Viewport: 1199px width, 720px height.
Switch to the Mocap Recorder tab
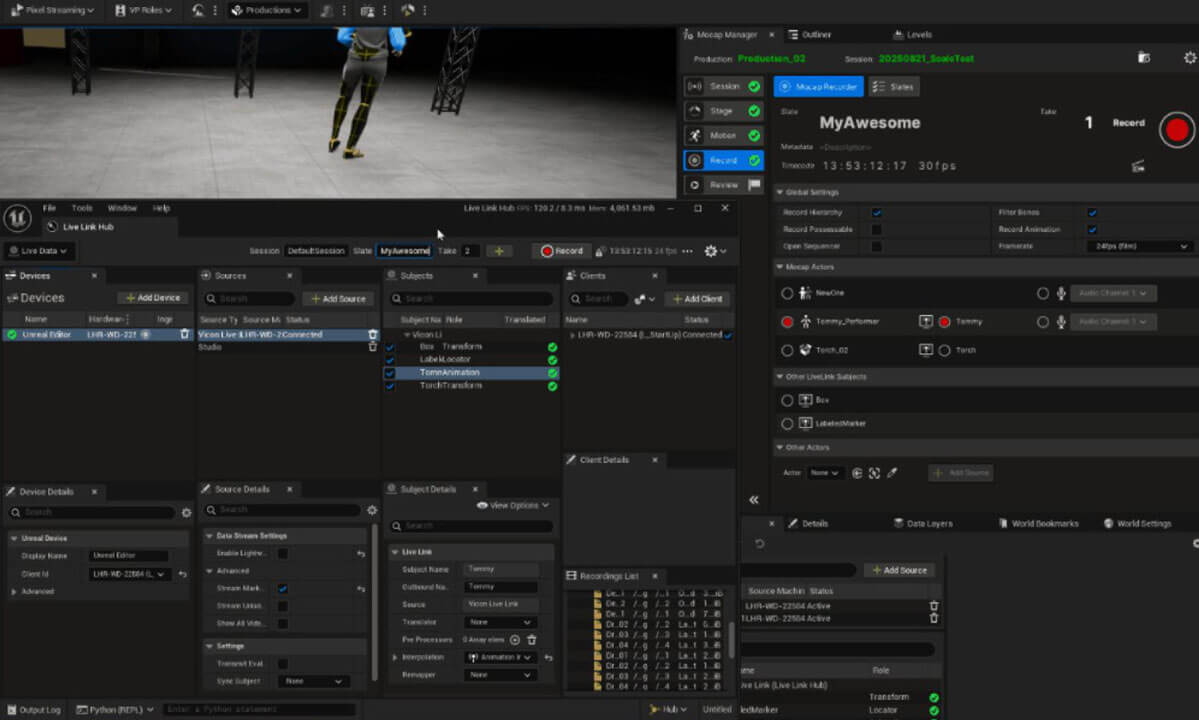(x=818, y=86)
